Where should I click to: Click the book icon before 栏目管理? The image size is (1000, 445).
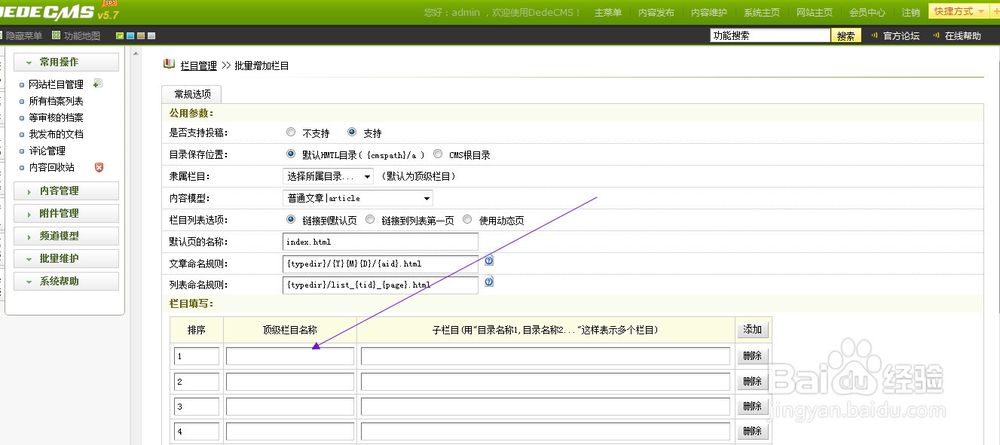[169, 64]
